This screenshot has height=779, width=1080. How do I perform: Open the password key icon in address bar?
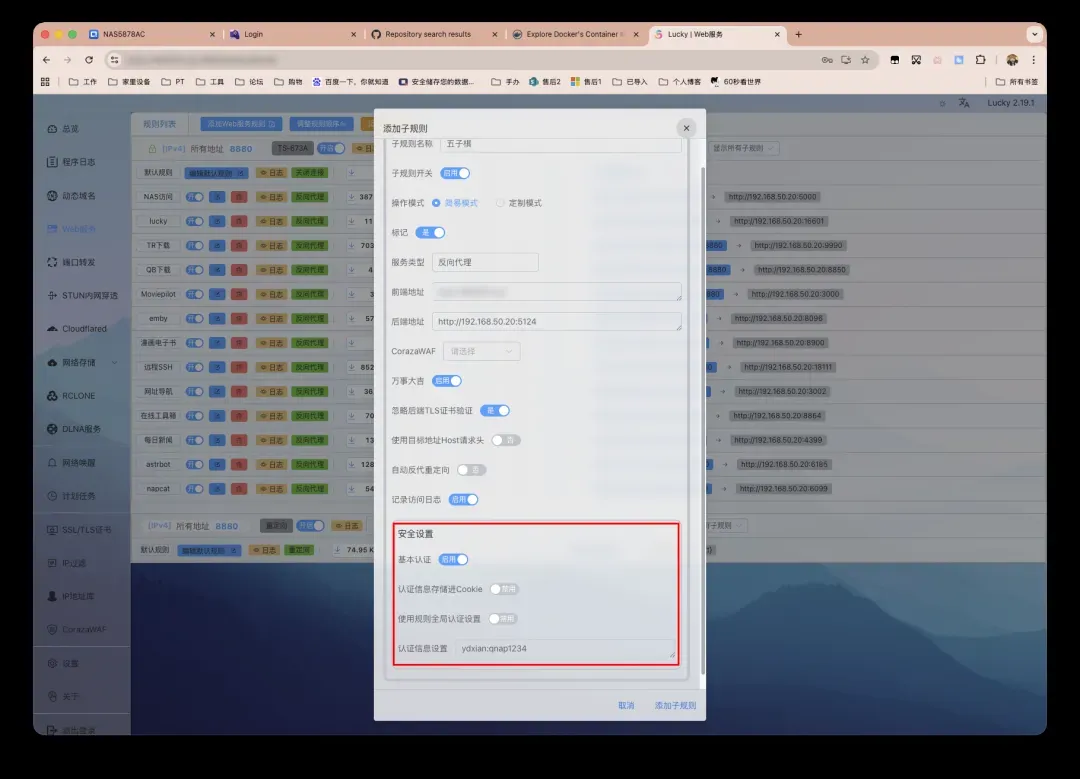[827, 60]
